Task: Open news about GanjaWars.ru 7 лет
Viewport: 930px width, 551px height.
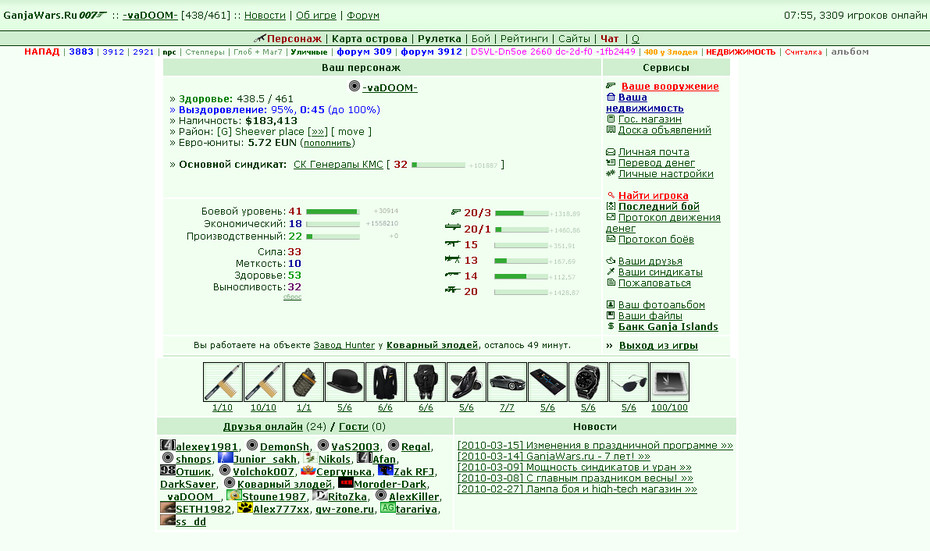Action: (x=553, y=456)
